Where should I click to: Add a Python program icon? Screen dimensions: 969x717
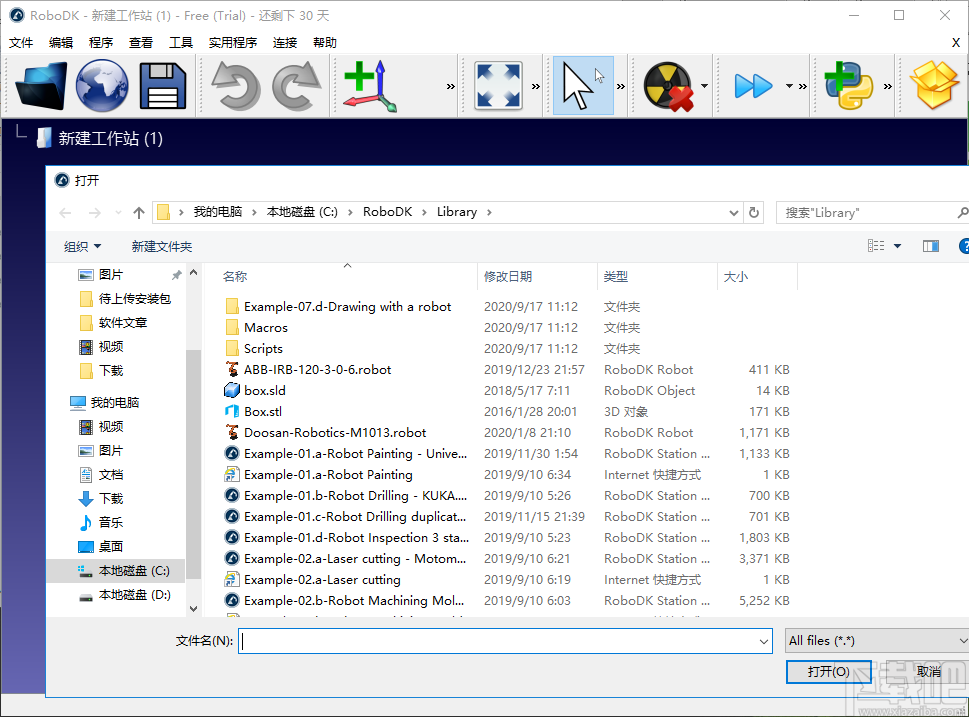coord(849,86)
